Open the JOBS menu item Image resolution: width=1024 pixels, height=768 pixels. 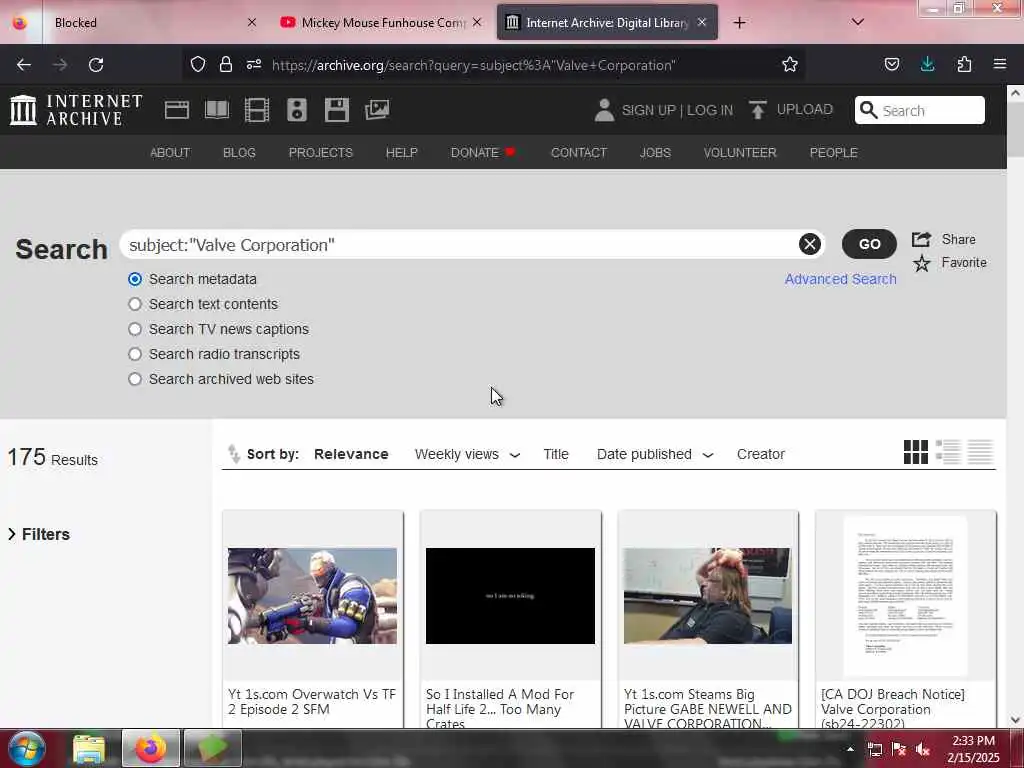(x=655, y=152)
